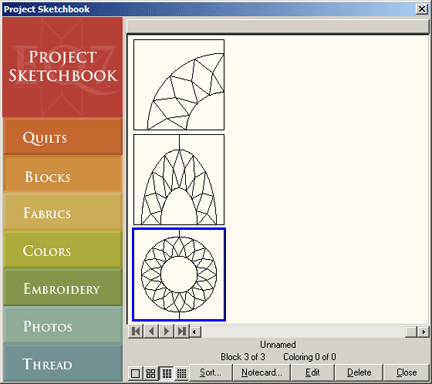Go to the previous block arrow
The image size is (432, 384).
click(151, 331)
